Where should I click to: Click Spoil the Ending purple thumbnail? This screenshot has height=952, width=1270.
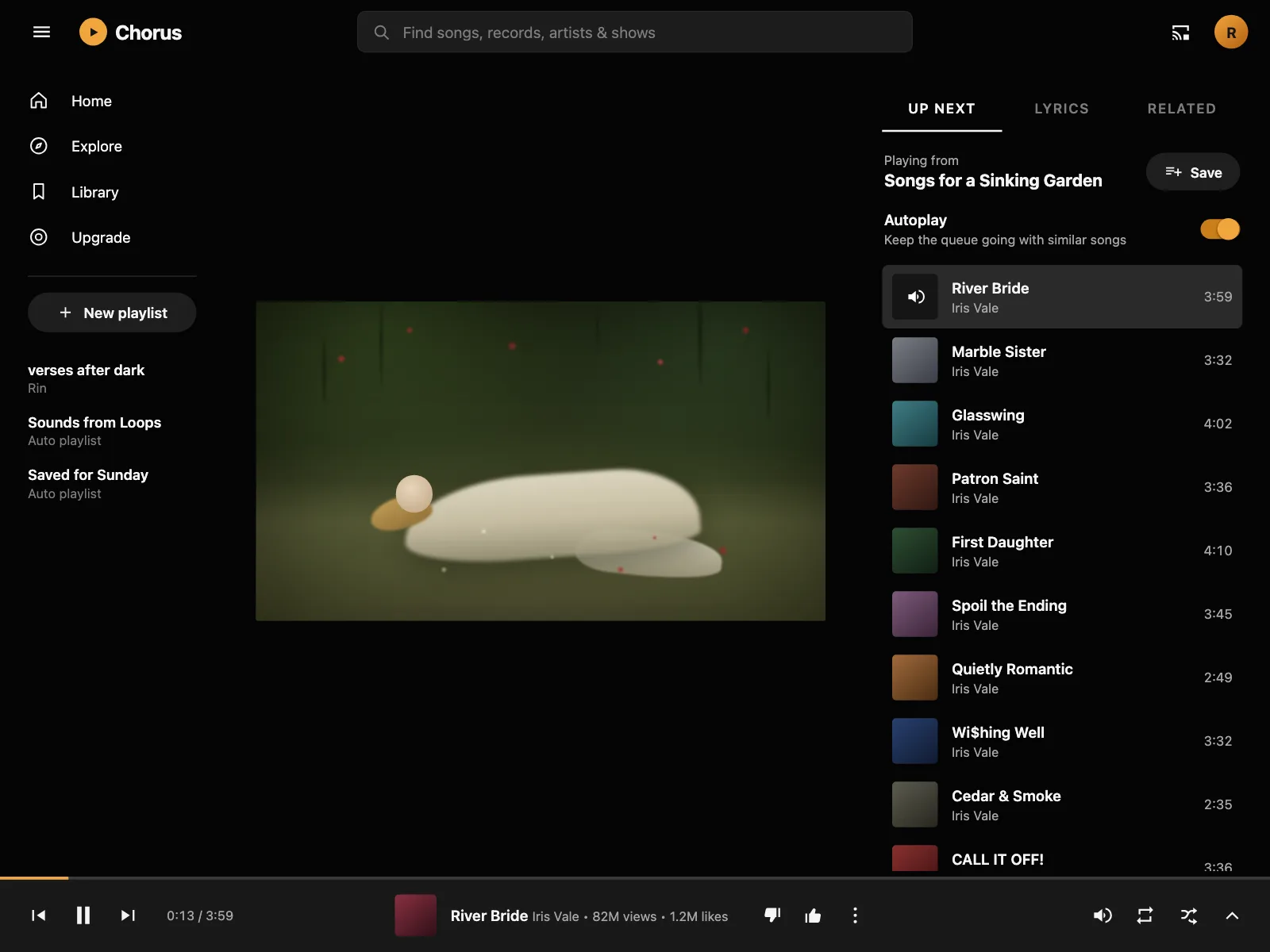(915, 614)
